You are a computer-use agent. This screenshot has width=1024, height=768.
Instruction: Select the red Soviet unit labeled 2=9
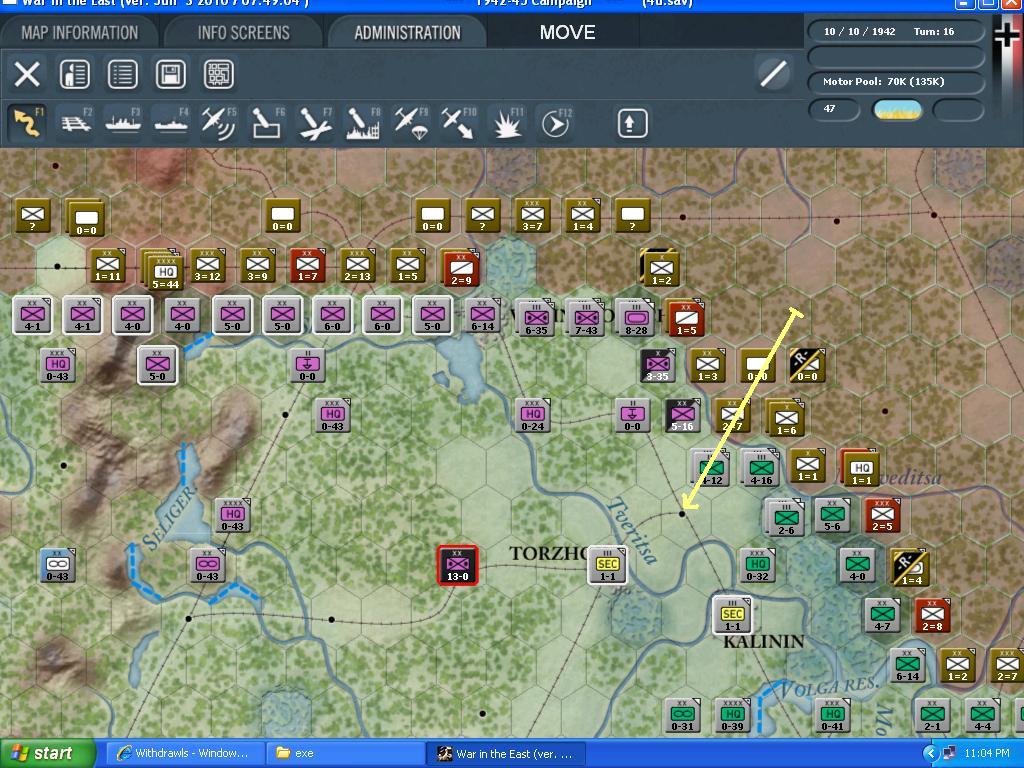click(461, 268)
